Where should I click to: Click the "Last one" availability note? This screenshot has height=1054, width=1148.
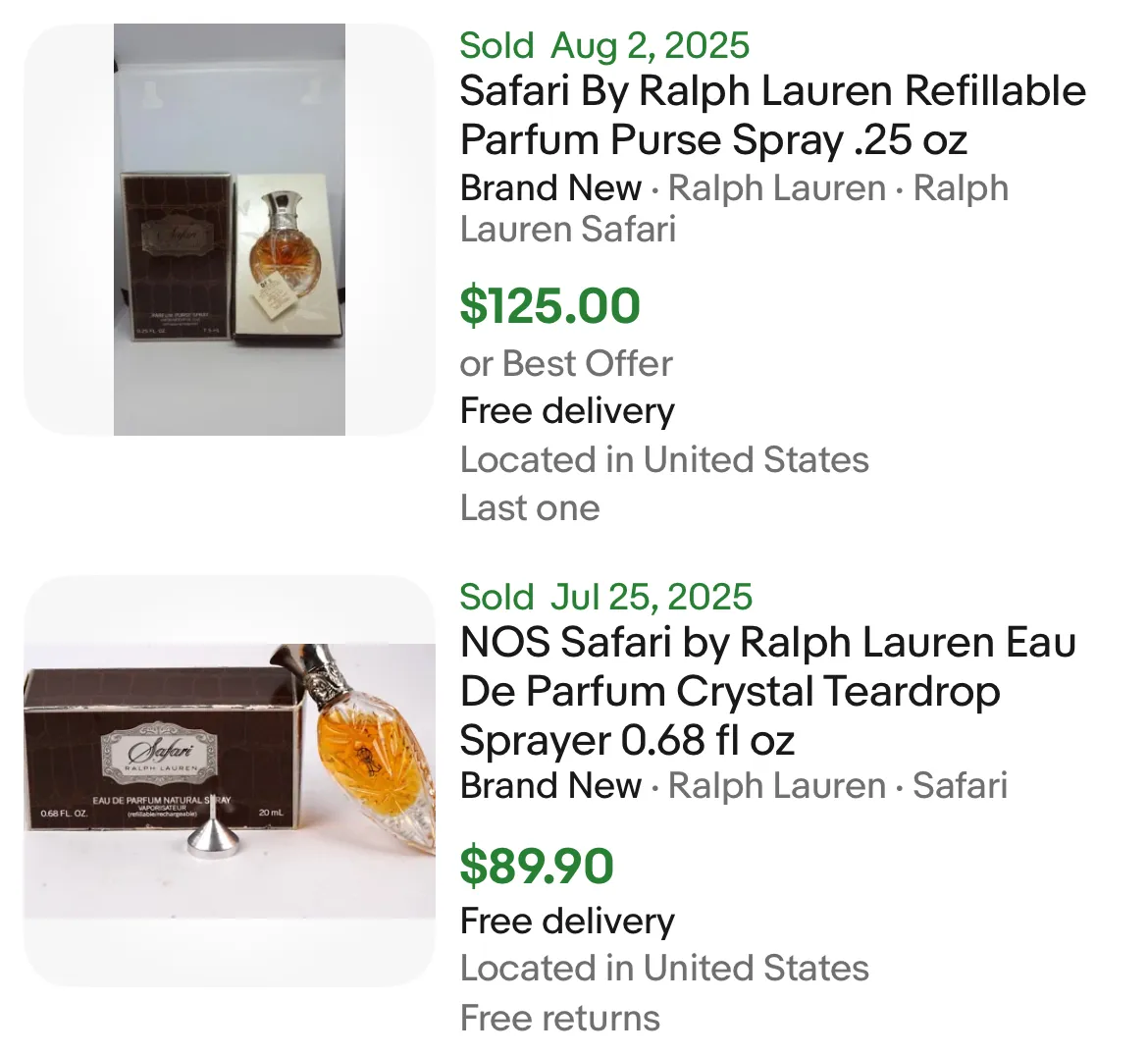point(530,507)
